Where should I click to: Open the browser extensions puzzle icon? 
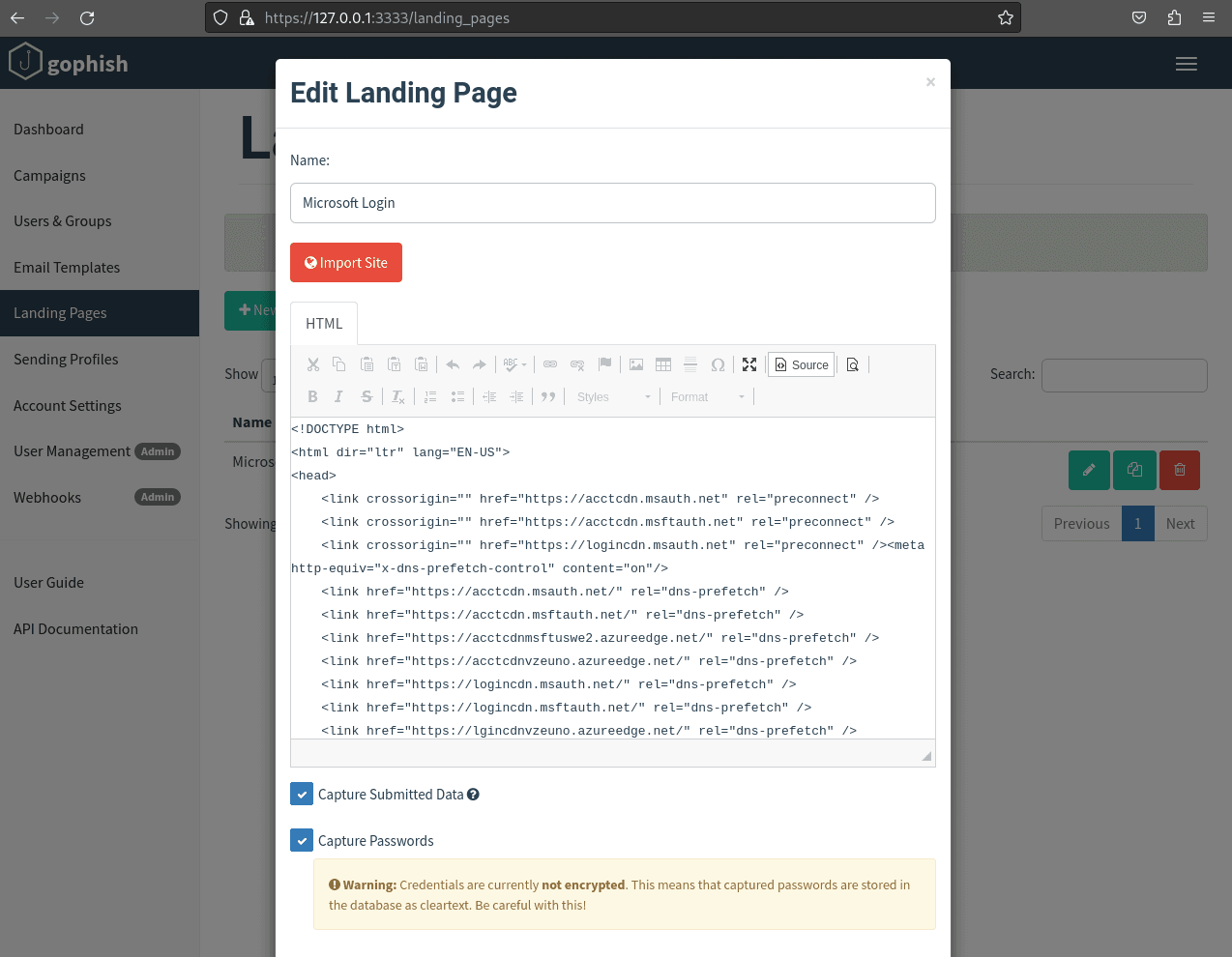tap(1174, 17)
